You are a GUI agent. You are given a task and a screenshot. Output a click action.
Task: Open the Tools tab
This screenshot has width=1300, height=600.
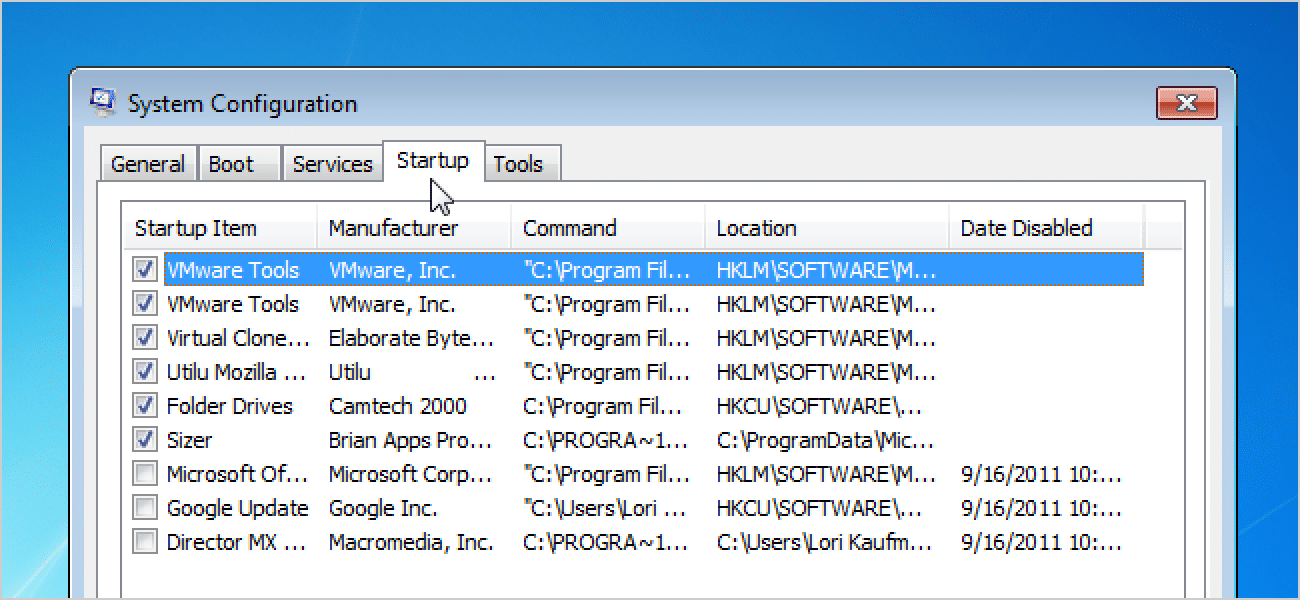tap(518, 165)
